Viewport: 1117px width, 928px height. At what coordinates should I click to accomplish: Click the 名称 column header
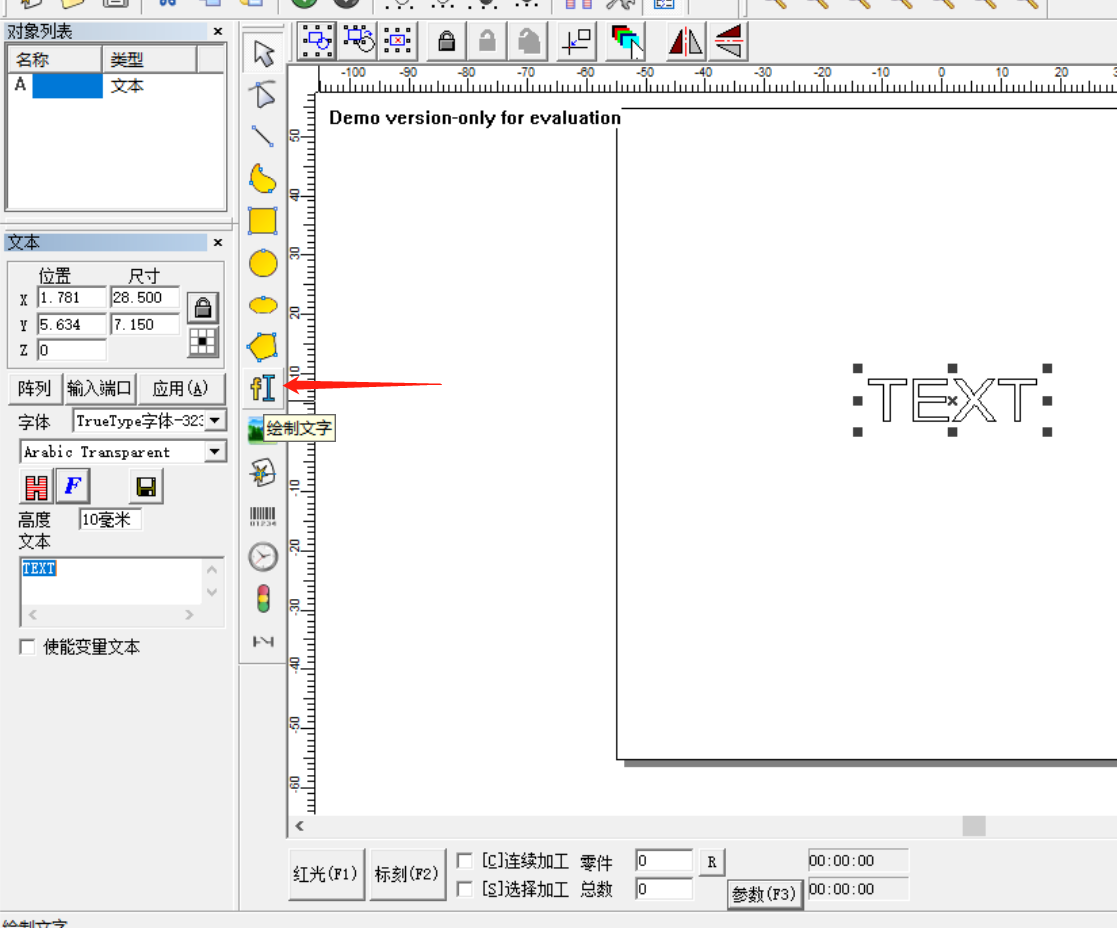(55, 59)
